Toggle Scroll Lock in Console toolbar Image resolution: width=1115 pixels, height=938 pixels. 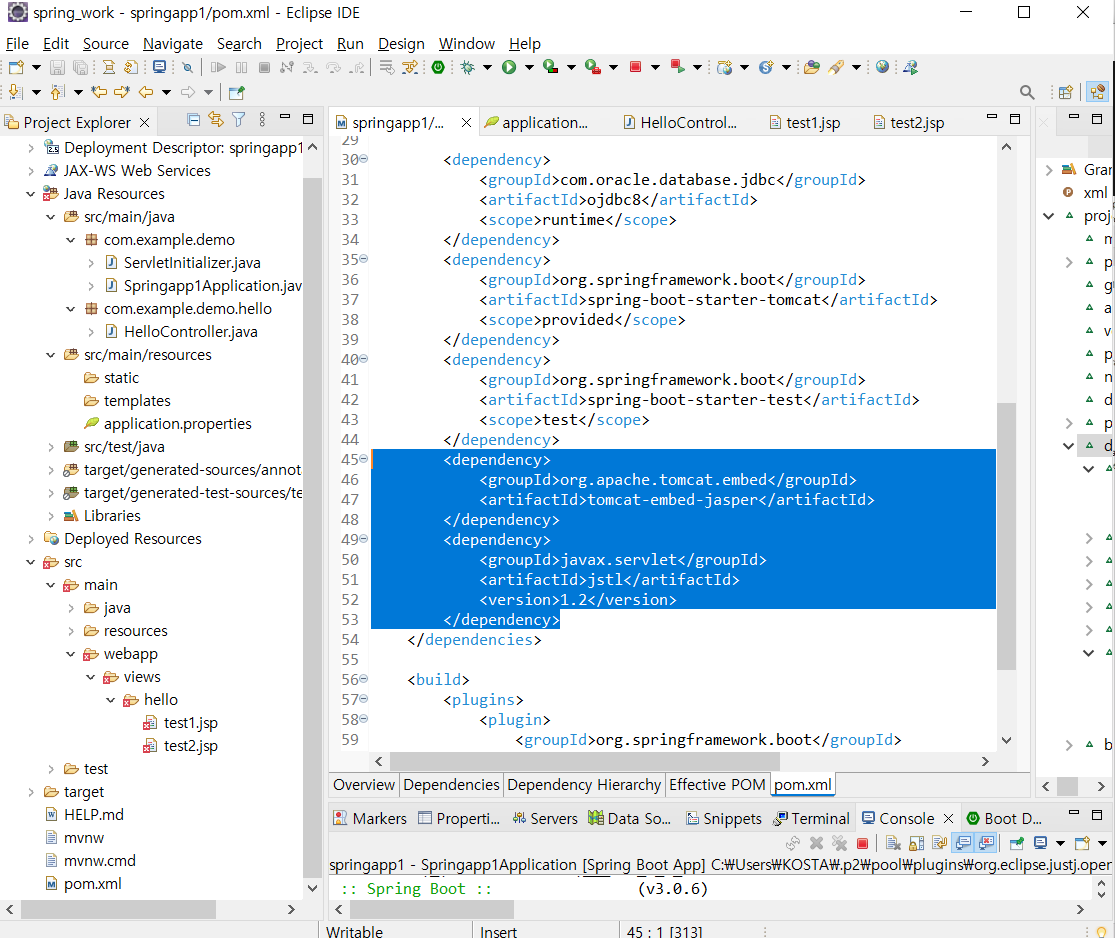coord(917,843)
